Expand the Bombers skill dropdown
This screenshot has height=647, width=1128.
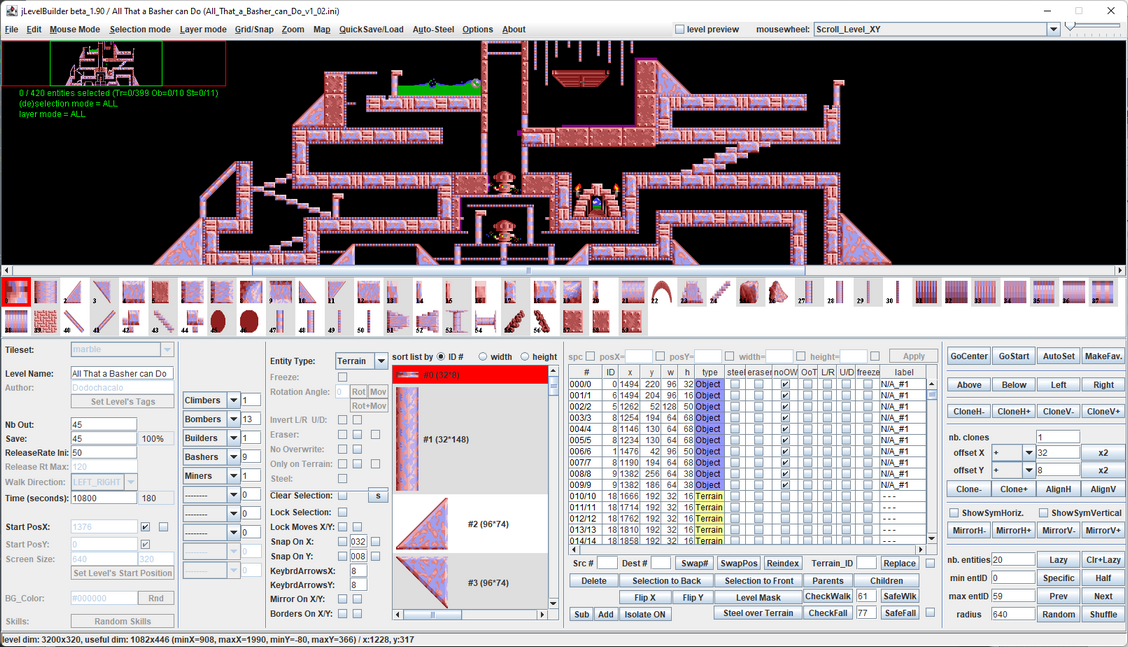click(x=233, y=419)
